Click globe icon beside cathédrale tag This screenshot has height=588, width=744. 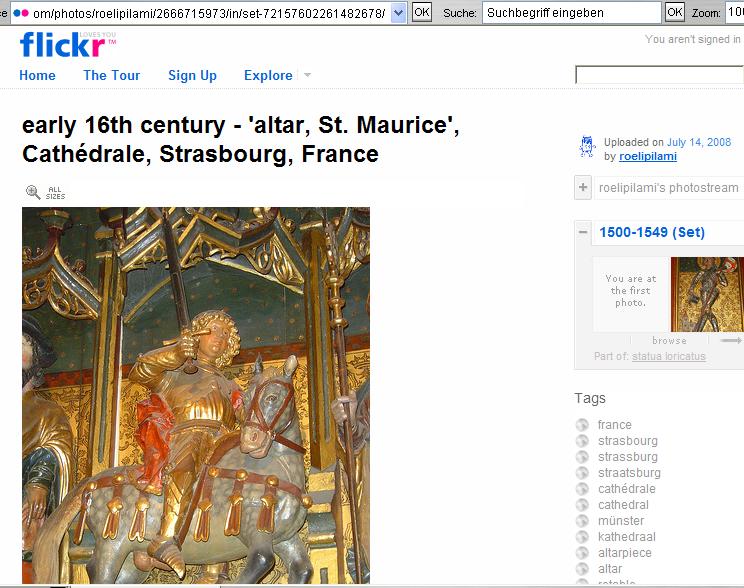[582, 489]
